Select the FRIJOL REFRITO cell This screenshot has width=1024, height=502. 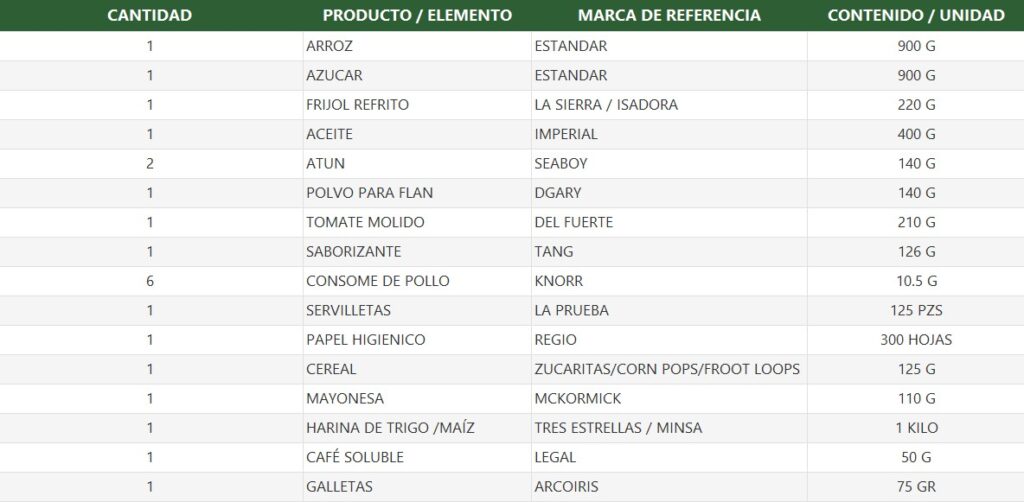[417, 105]
